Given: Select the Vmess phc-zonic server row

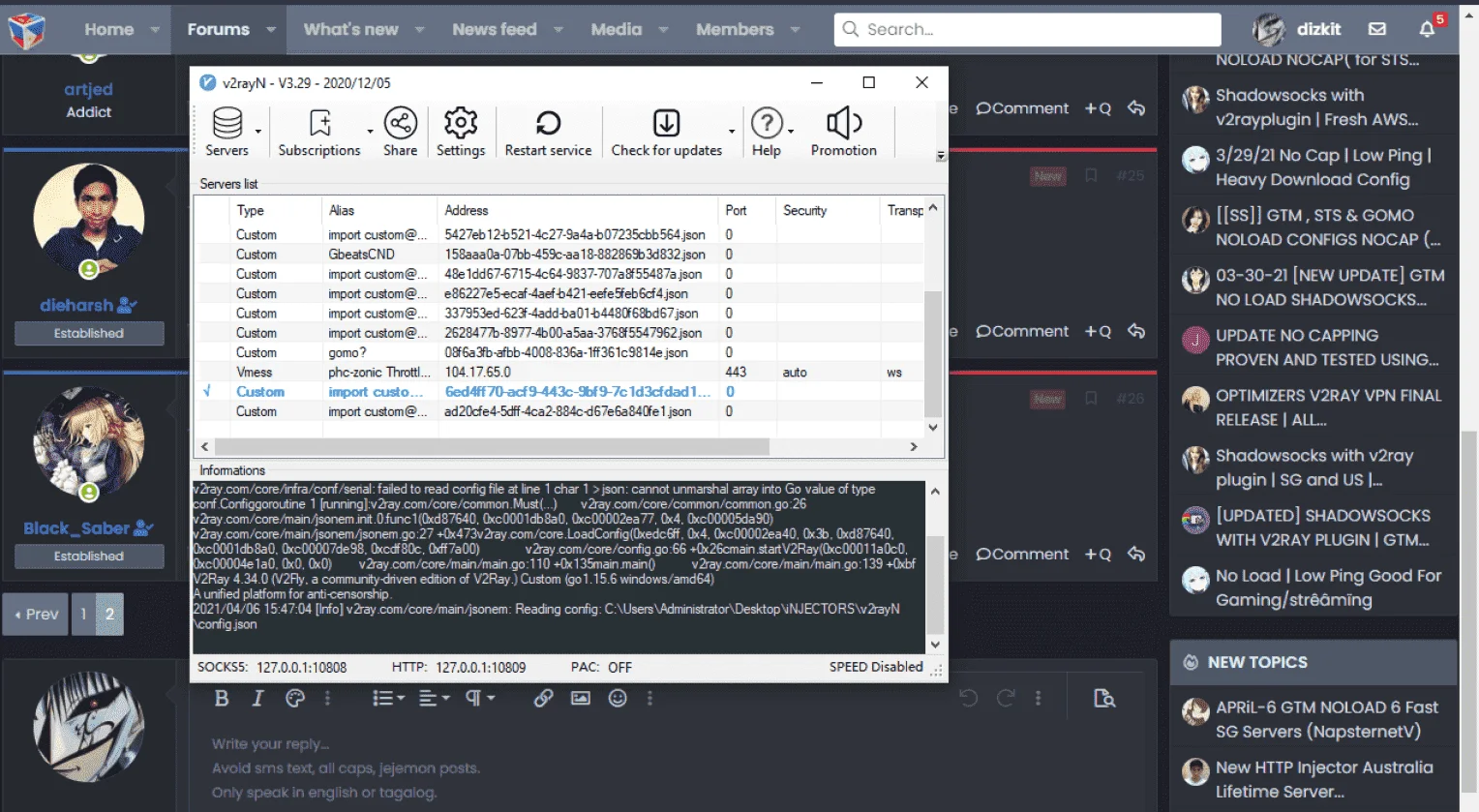Looking at the screenshot, I should pyautogui.click(x=559, y=372).
